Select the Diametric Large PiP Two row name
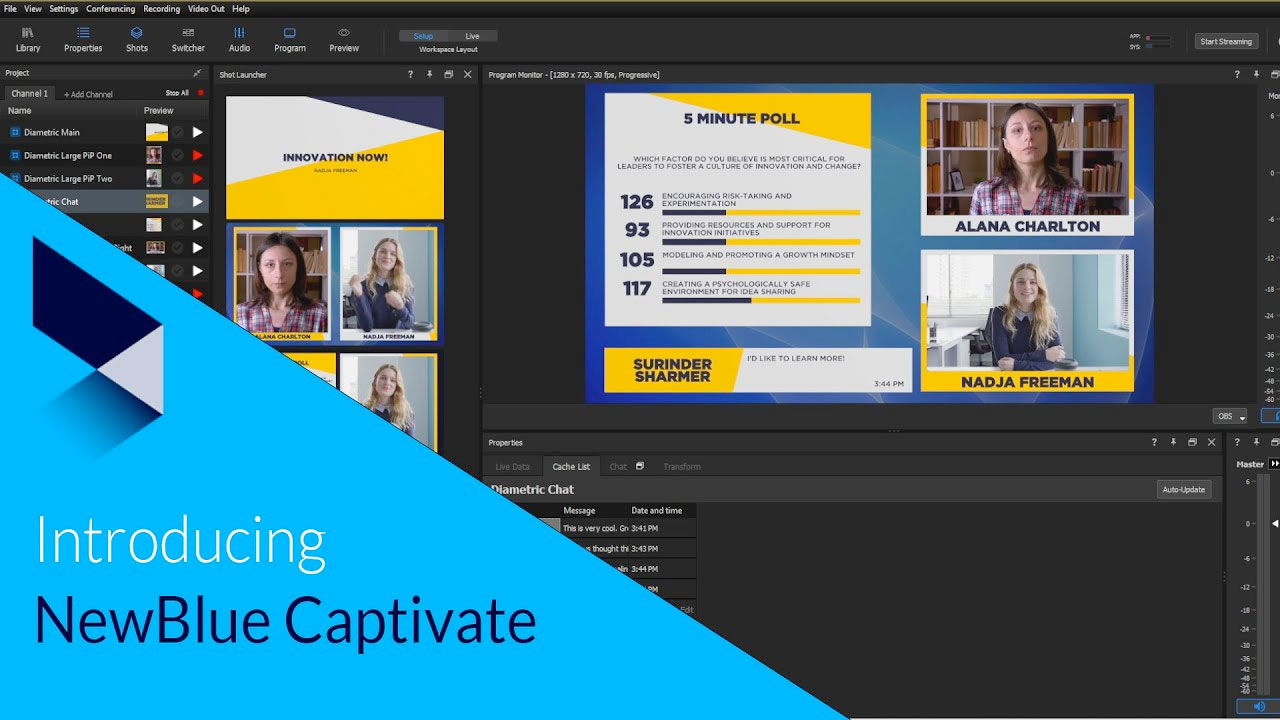This screenshot has width=1280, height=720. tap(68, 179)
